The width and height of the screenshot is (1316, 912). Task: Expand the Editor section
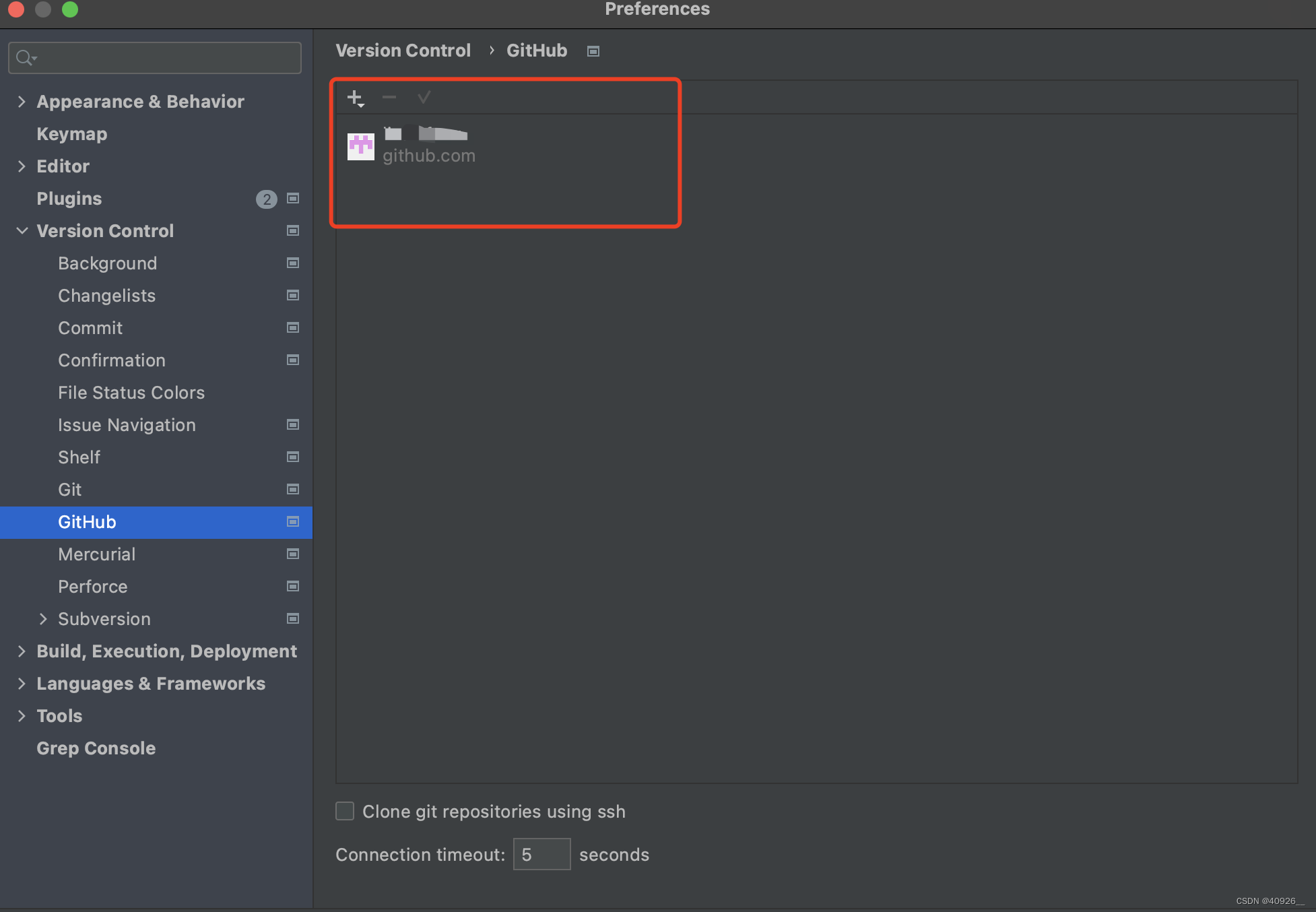click(22, 166)
